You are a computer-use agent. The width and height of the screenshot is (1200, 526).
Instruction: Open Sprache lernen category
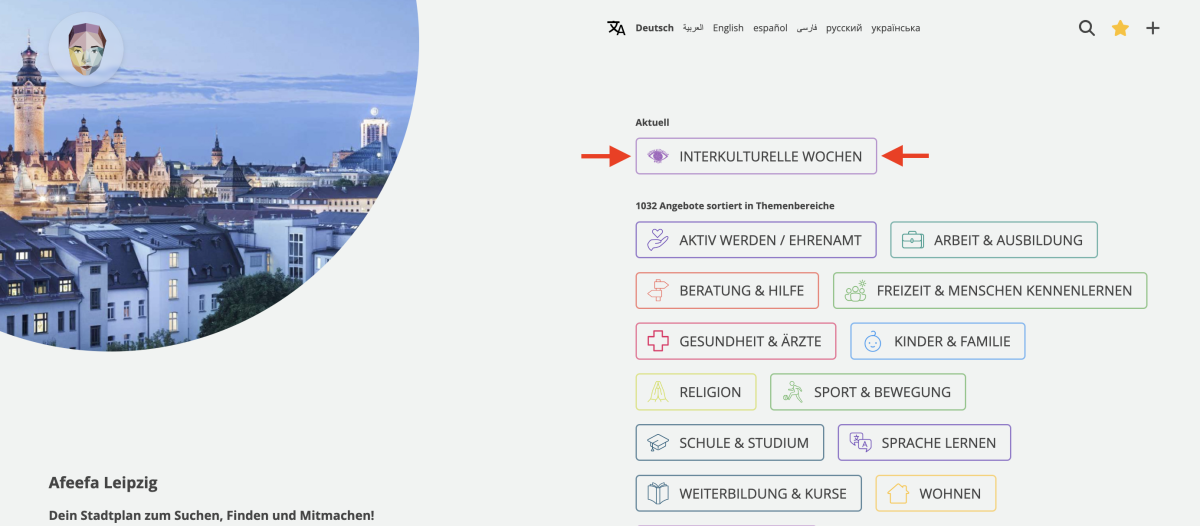point(923,442)
